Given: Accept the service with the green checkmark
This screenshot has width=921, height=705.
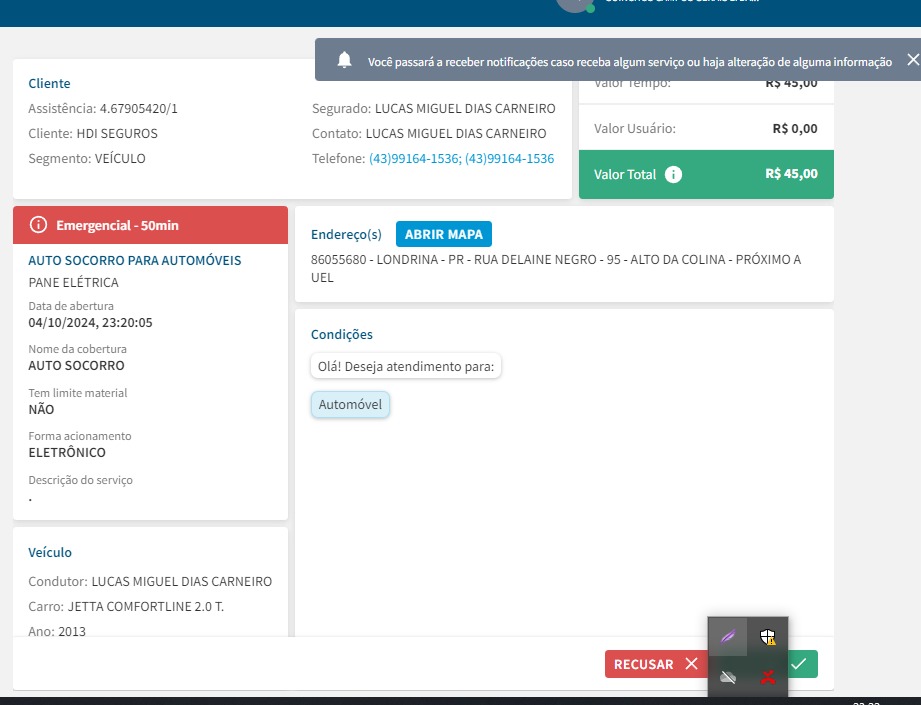Looking at the screenshot, I should [799, 664].
